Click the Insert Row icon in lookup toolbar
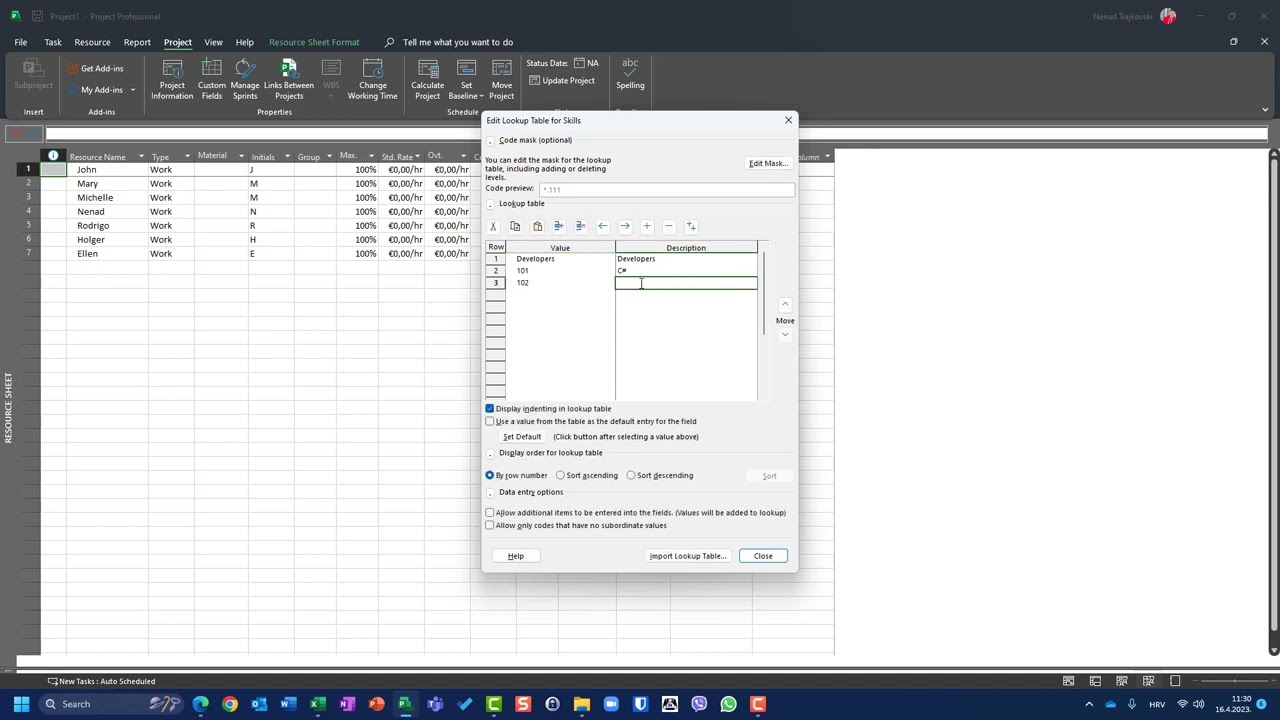Screen dimensions: 1280x720 (559, 227)
